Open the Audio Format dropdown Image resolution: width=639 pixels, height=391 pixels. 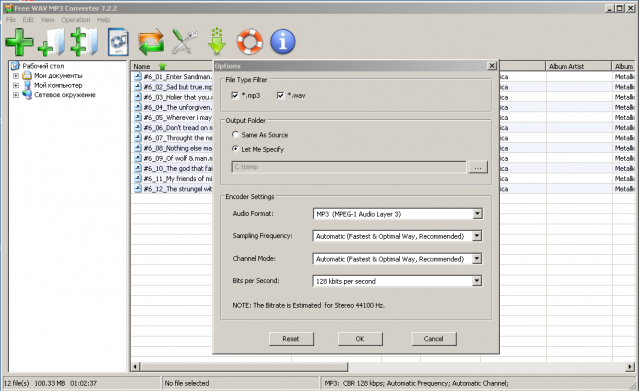pos(477,214)
